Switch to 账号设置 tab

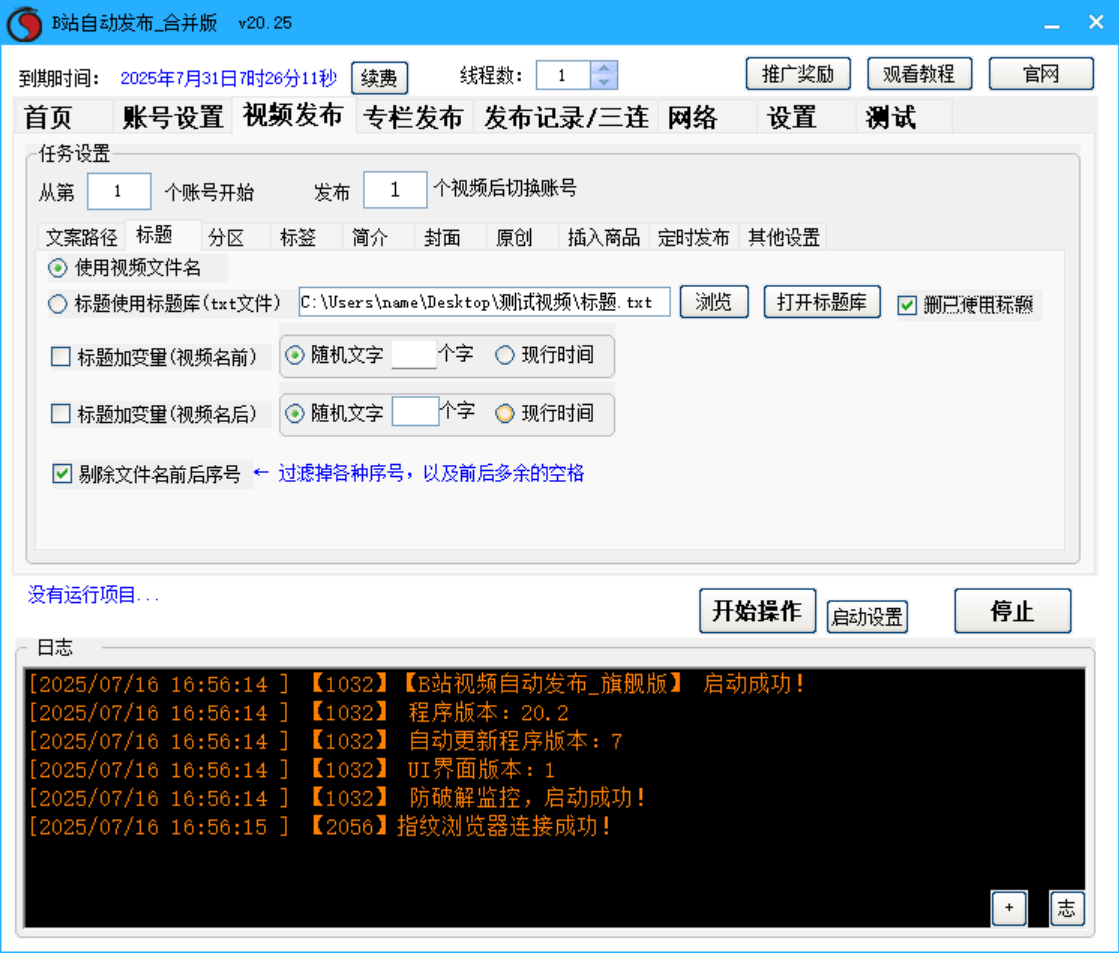pos(173,118)
